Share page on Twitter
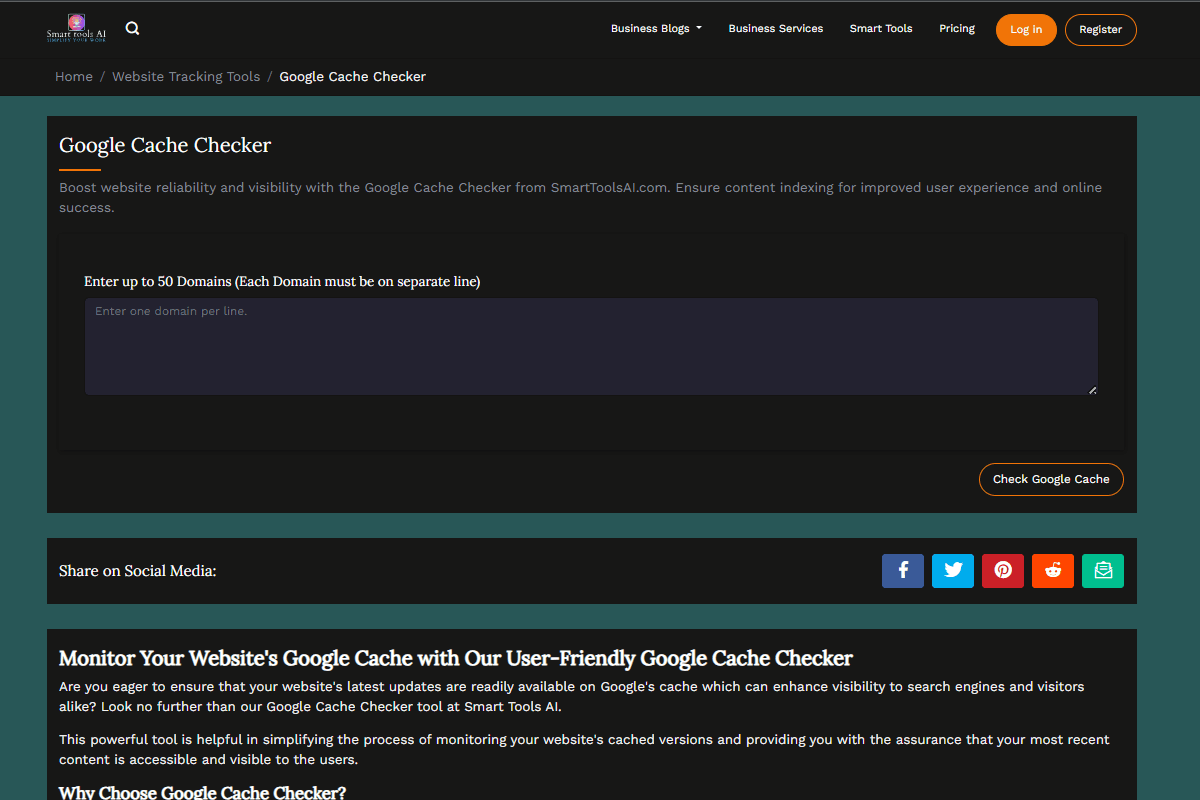Screen dimensions: 1200x800 (x=953, y=570)
